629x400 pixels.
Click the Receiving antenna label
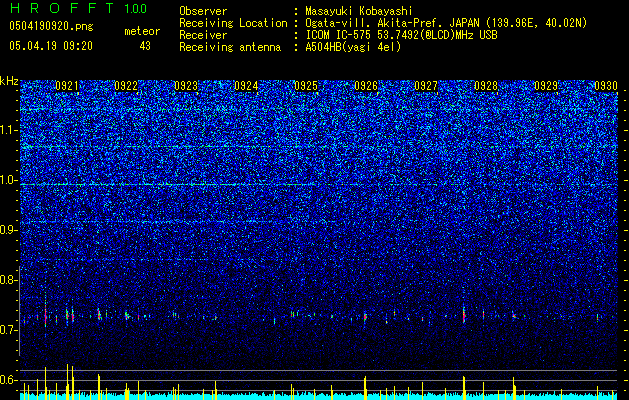(230, 47)
